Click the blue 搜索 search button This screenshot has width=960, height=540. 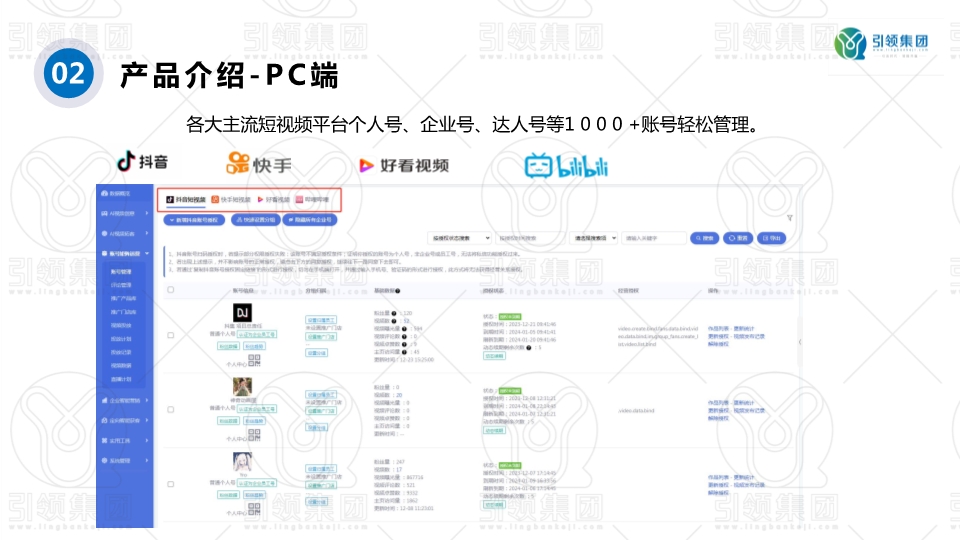point(704,238)
